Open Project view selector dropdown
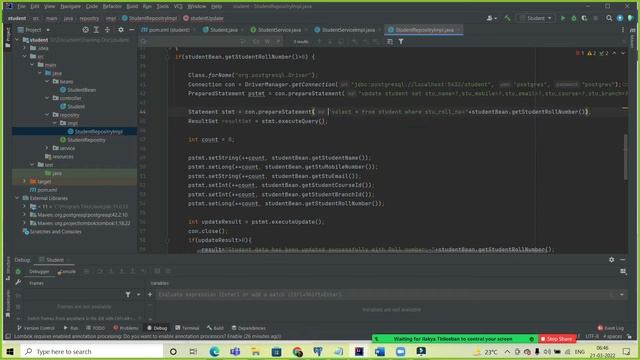 click(x=34, y=30)
